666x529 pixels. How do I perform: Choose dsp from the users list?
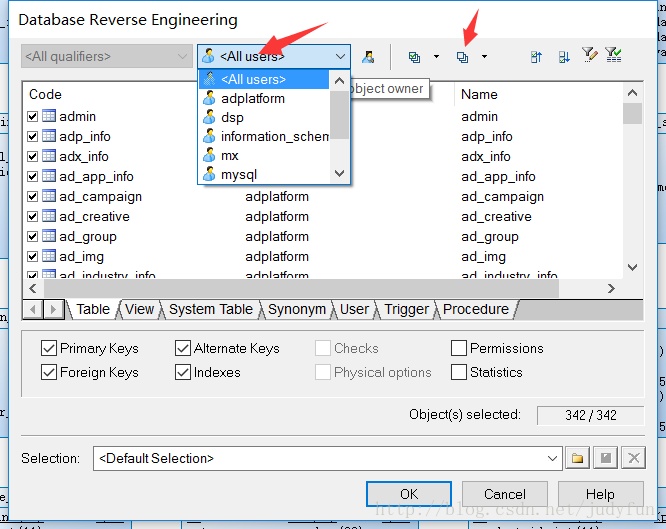pyautogui.click(x=264, y=117)
